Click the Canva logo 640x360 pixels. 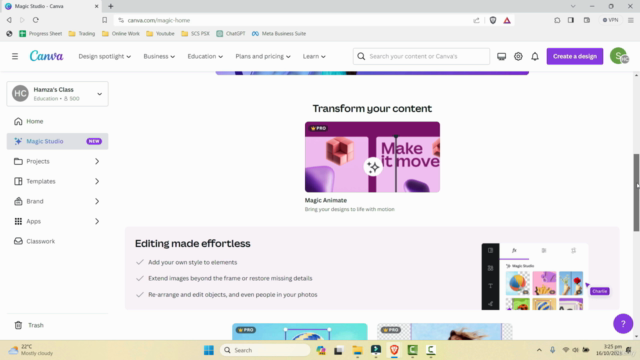click(x=47, y=56)
